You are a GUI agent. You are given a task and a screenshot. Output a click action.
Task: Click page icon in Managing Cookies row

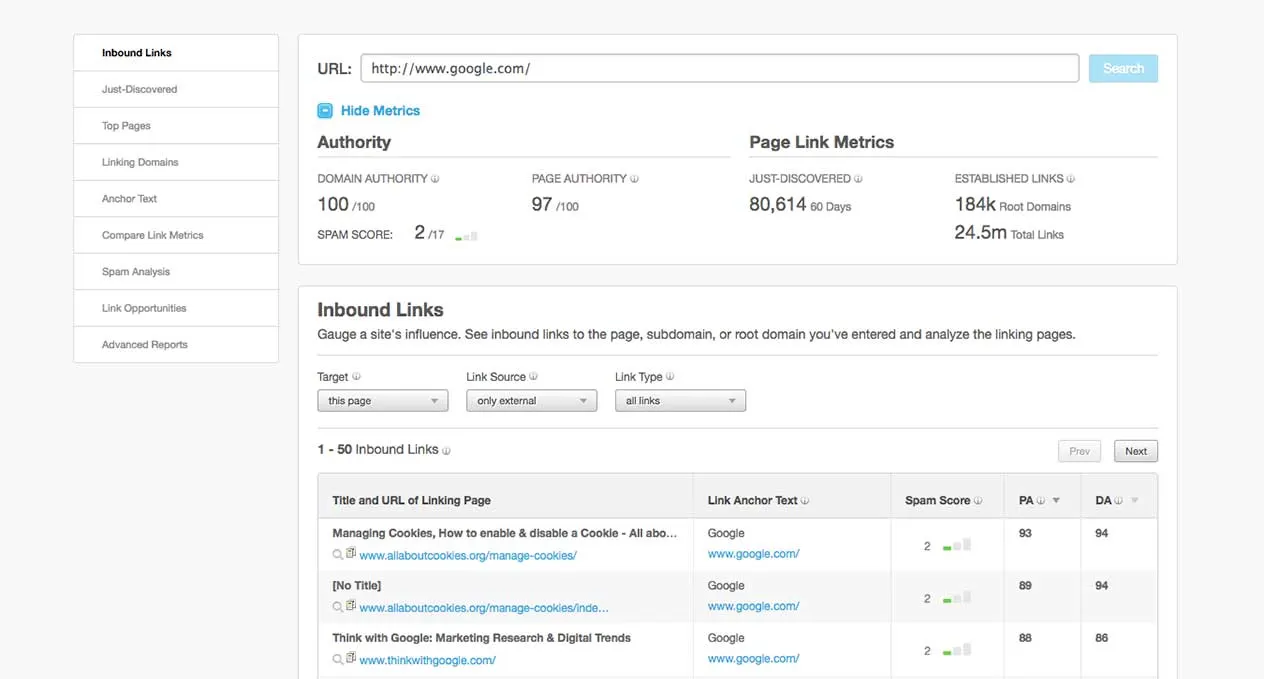click(x=351, y=554)
